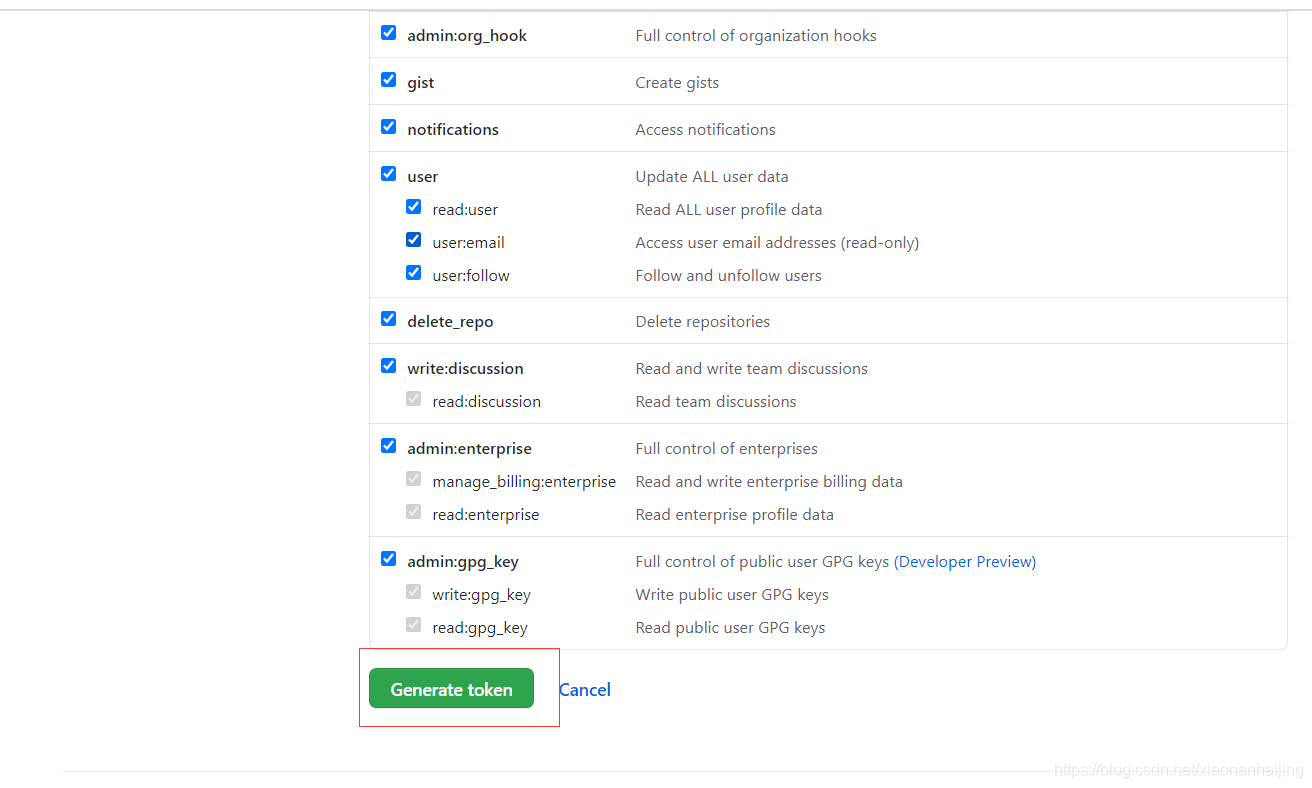Click the manage_billing:enterprise label

(524, 482)
